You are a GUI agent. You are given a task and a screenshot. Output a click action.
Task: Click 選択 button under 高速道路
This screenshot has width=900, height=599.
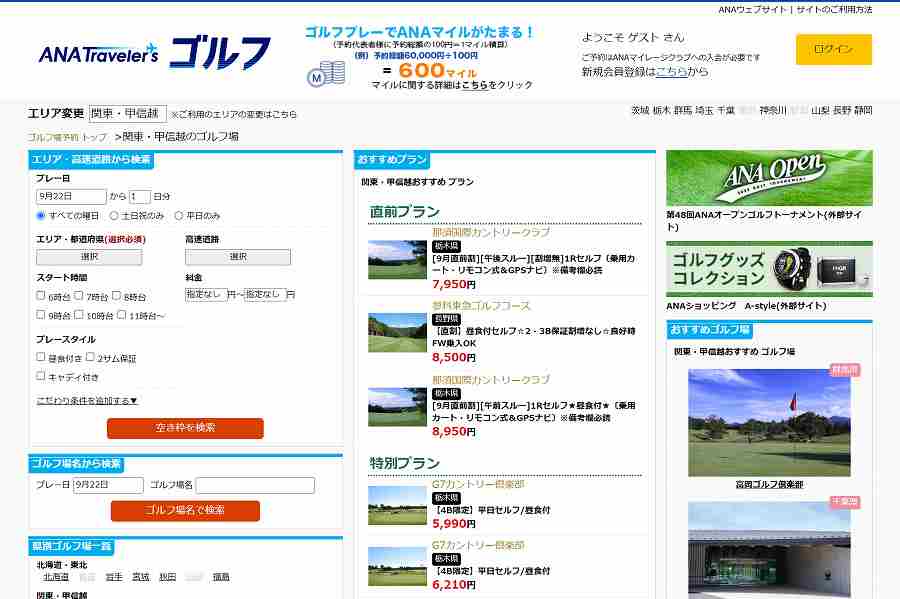[238, 256]
